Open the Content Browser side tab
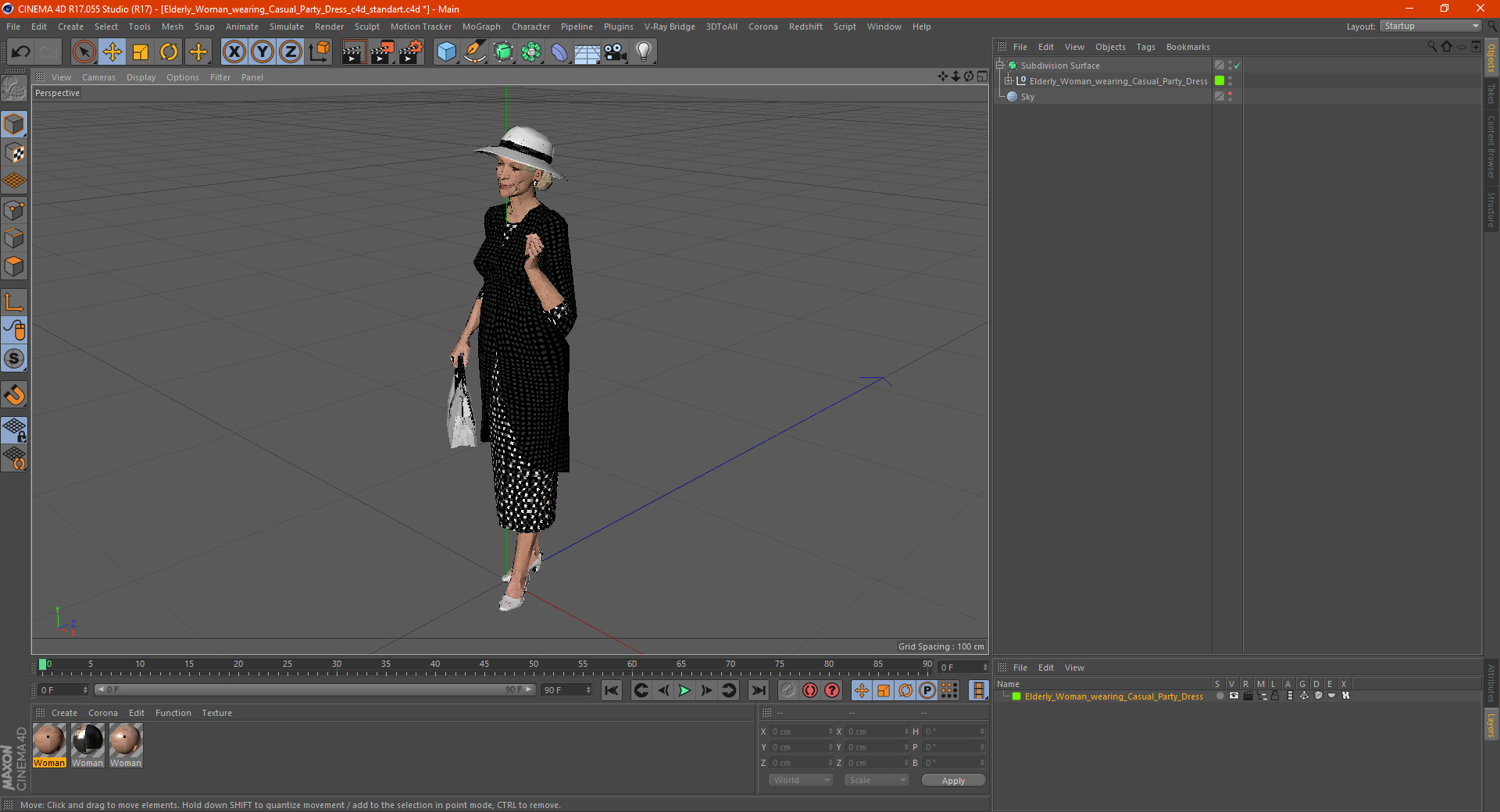1500x812 pixels. tap(1491, 147)
